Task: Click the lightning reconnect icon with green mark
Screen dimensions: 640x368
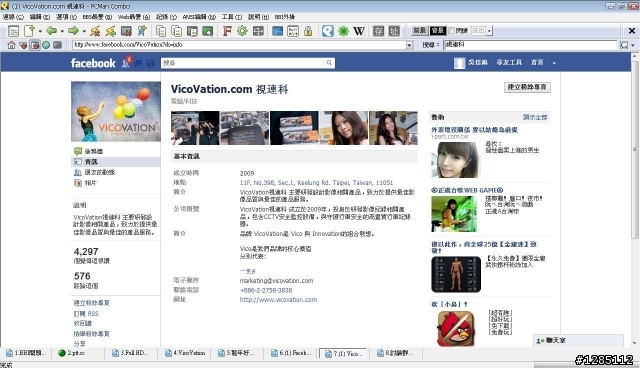Action: tap(111, 31)
